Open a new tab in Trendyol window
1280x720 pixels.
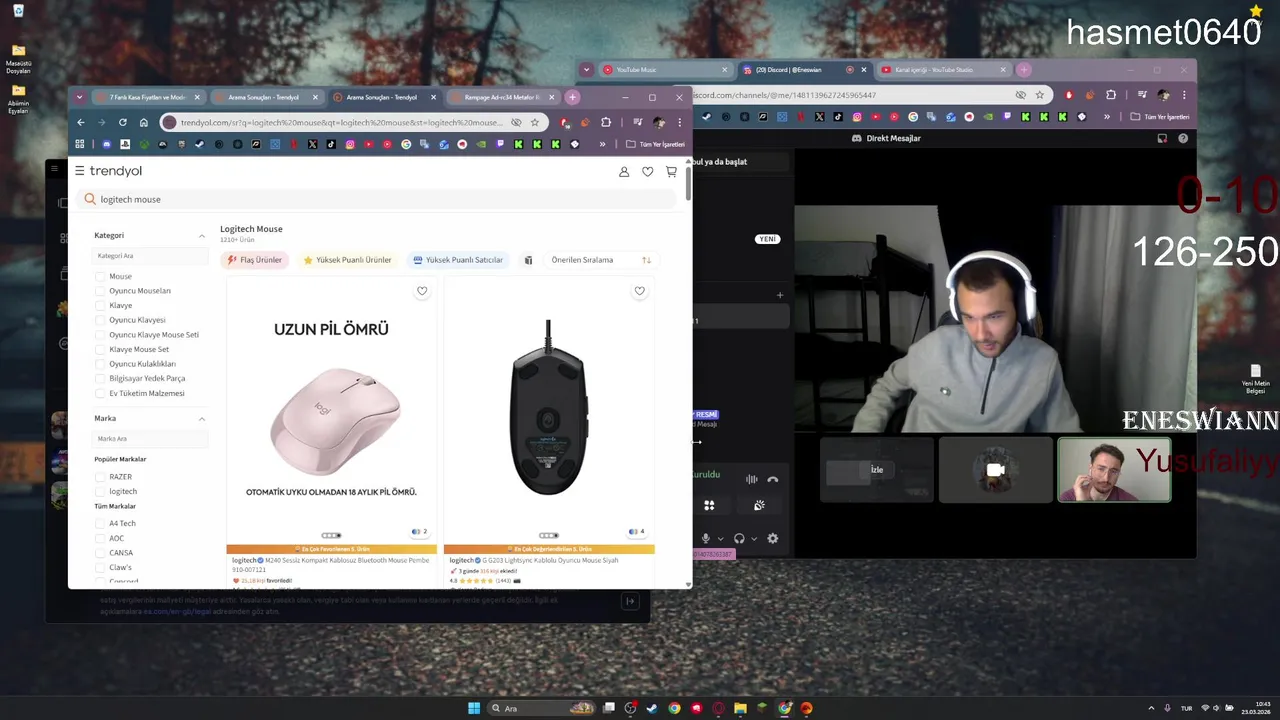572,97
